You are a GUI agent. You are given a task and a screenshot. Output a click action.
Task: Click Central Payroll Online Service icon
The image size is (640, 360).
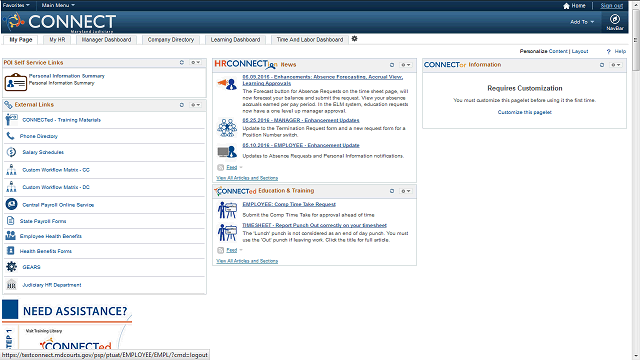[x=11, y=204]
